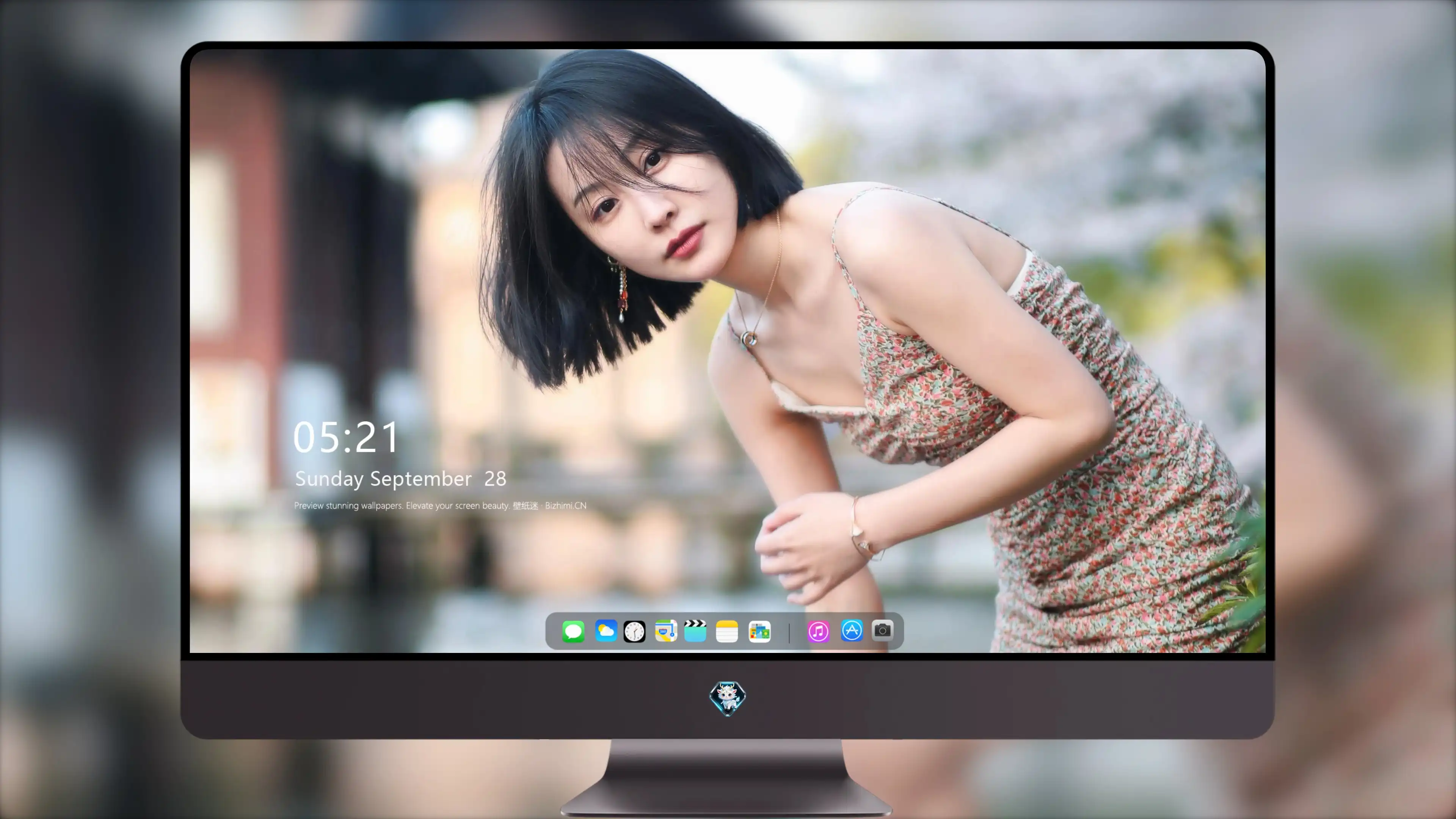Click the 05:21 clock display
Screen dimensions: 1456x819
click(346, 438)
